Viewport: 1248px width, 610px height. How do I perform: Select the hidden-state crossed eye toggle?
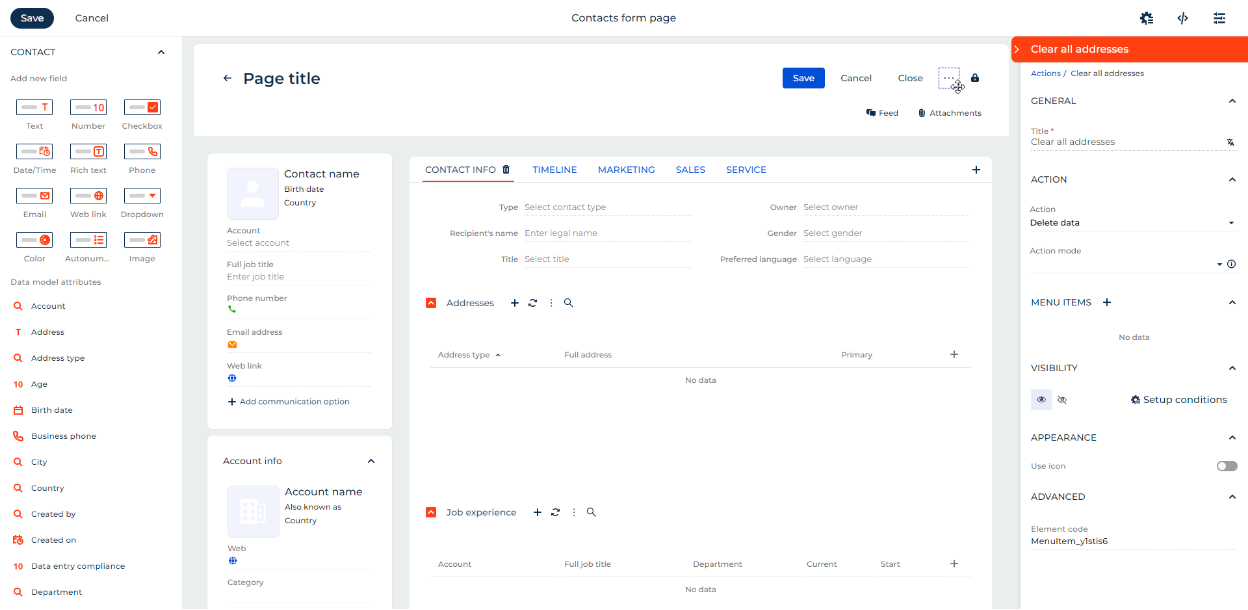click(x=1063, y=399)
